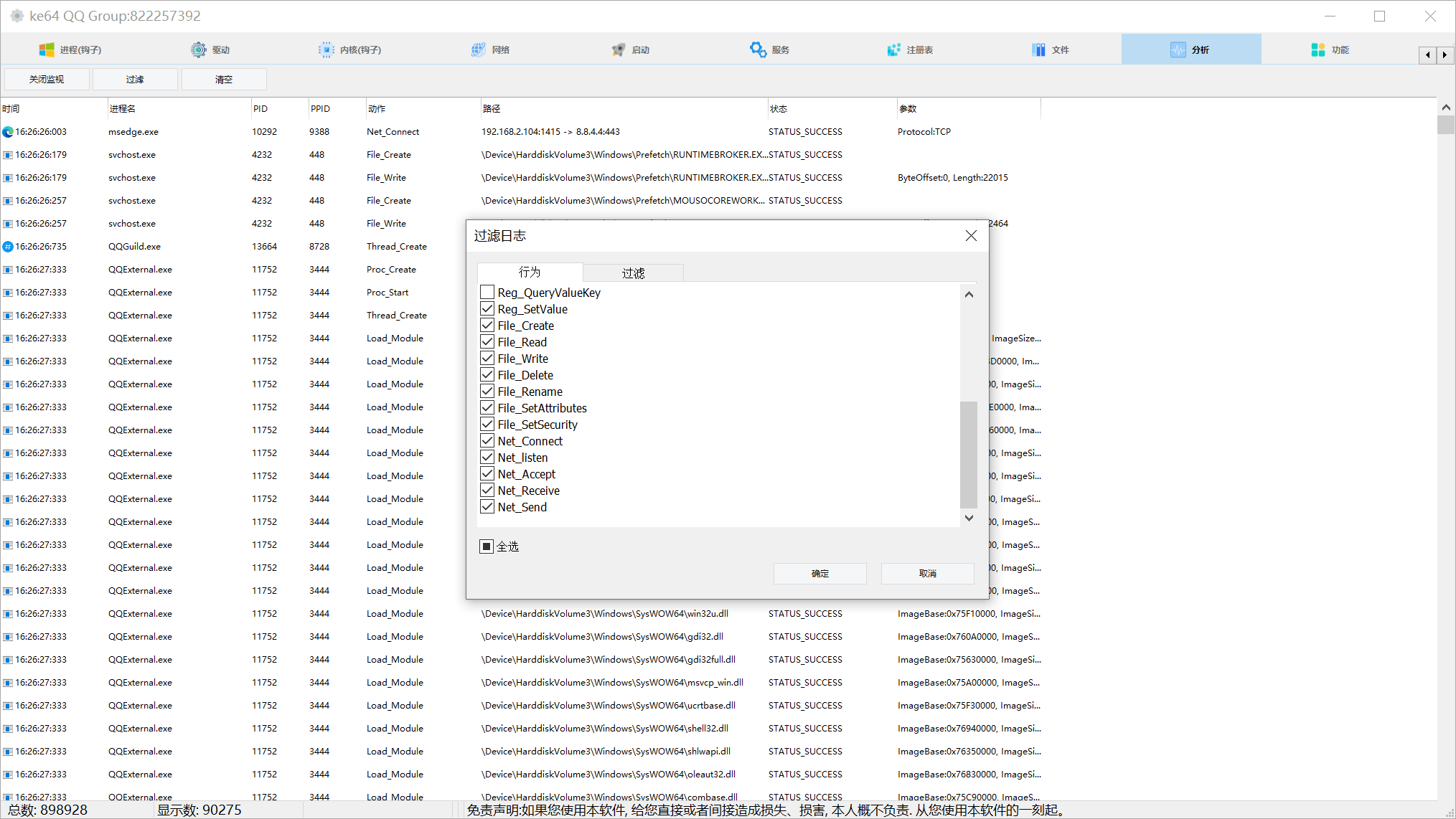Sort by the PID column header
The image size is (1456, 819).
coord(280,109)
